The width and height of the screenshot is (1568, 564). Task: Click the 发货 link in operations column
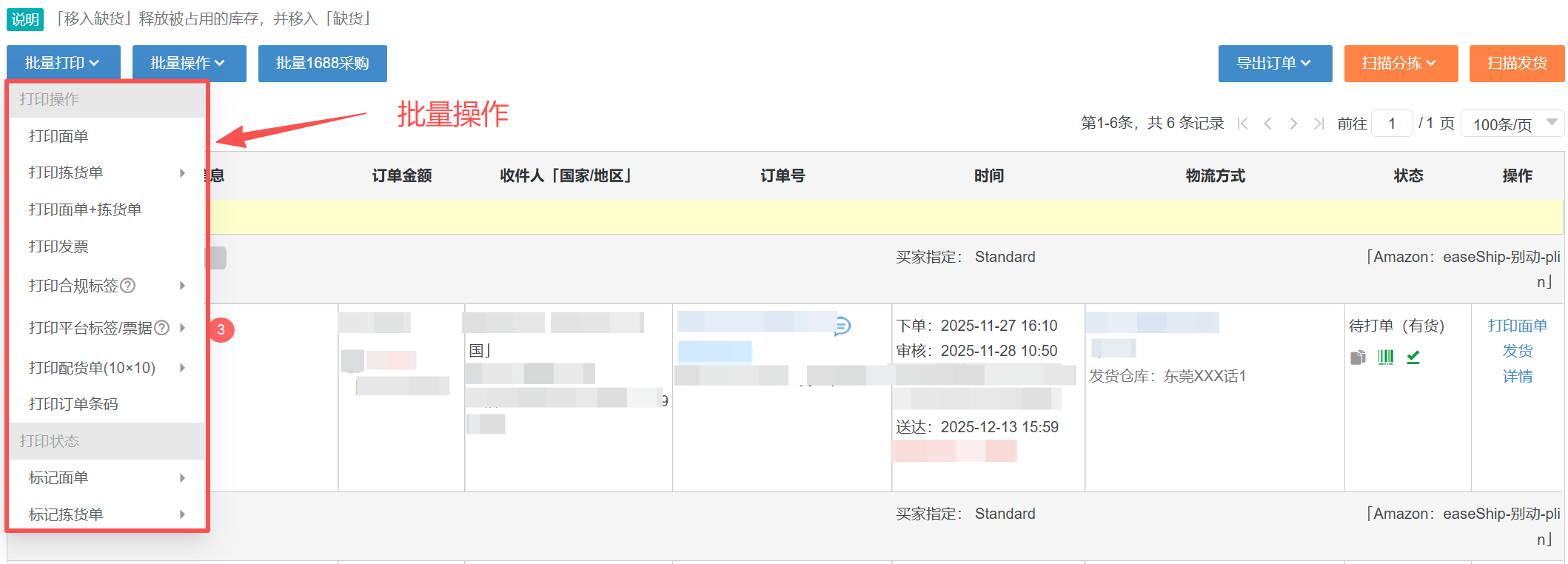point(1517,351)
